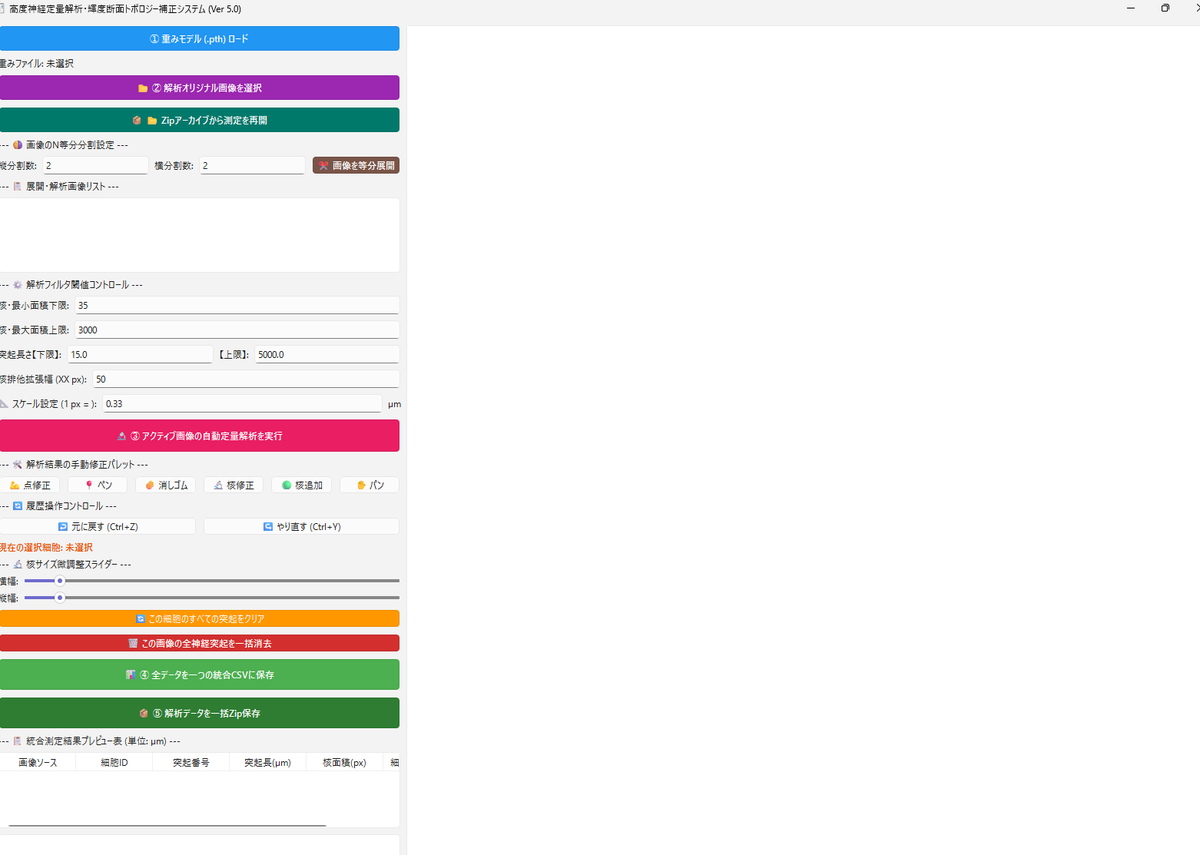
Task: Select the 核修正 nucleus-correction tool
Action: tap(233, 485)
